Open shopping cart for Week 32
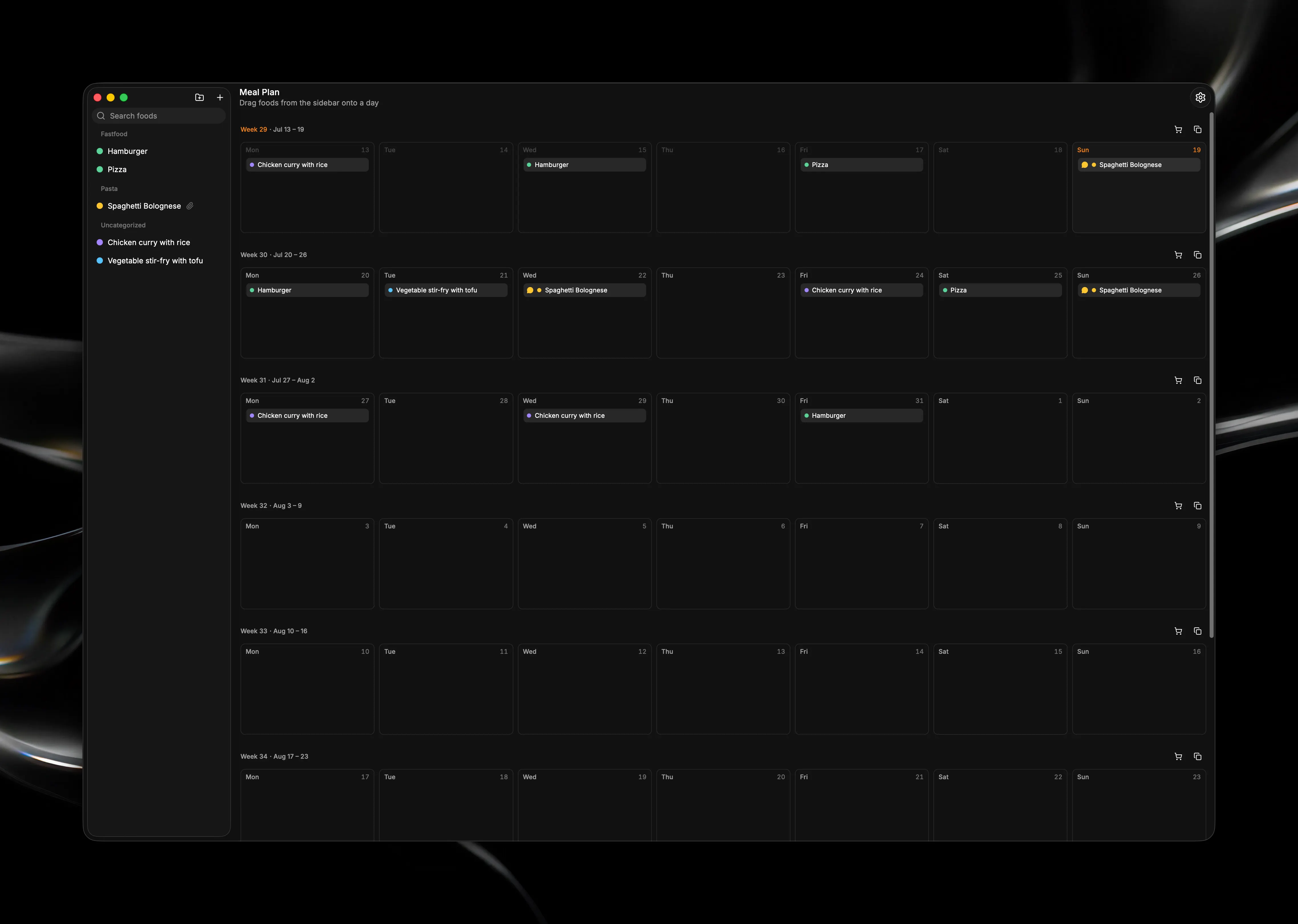1298x924 pixels. pyautogui.click(x=1178, y=506)
